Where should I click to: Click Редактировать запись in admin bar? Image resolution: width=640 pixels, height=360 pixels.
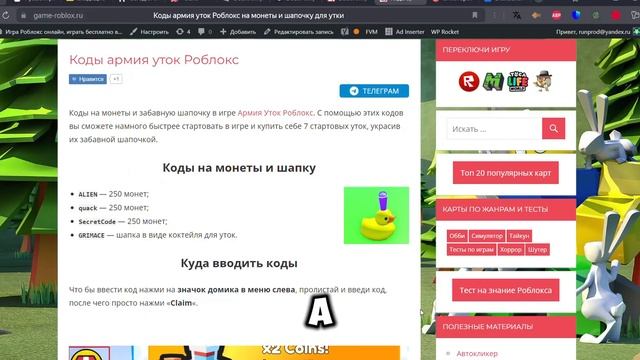click(x=299, y=31)
